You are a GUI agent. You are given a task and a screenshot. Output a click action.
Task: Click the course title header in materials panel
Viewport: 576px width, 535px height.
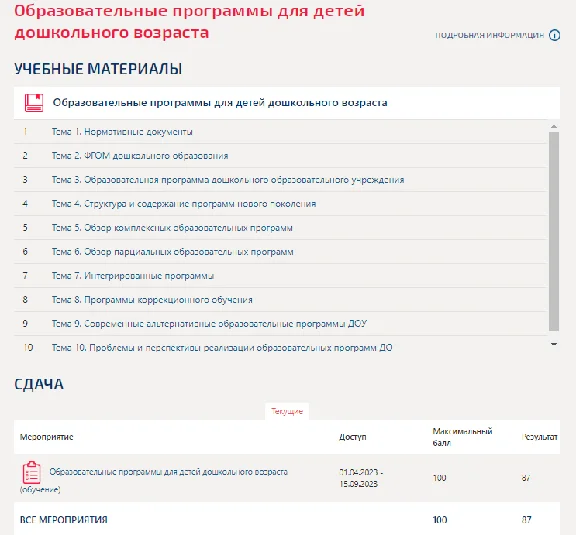220,103
